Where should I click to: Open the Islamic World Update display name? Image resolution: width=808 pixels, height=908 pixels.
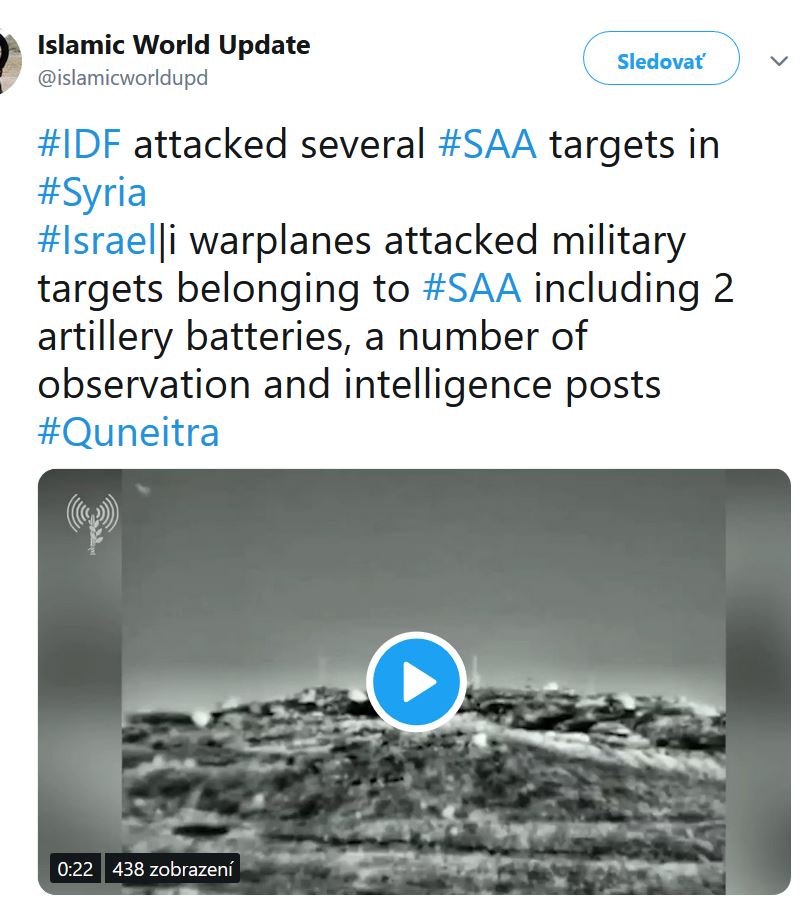tap(174, 45)
